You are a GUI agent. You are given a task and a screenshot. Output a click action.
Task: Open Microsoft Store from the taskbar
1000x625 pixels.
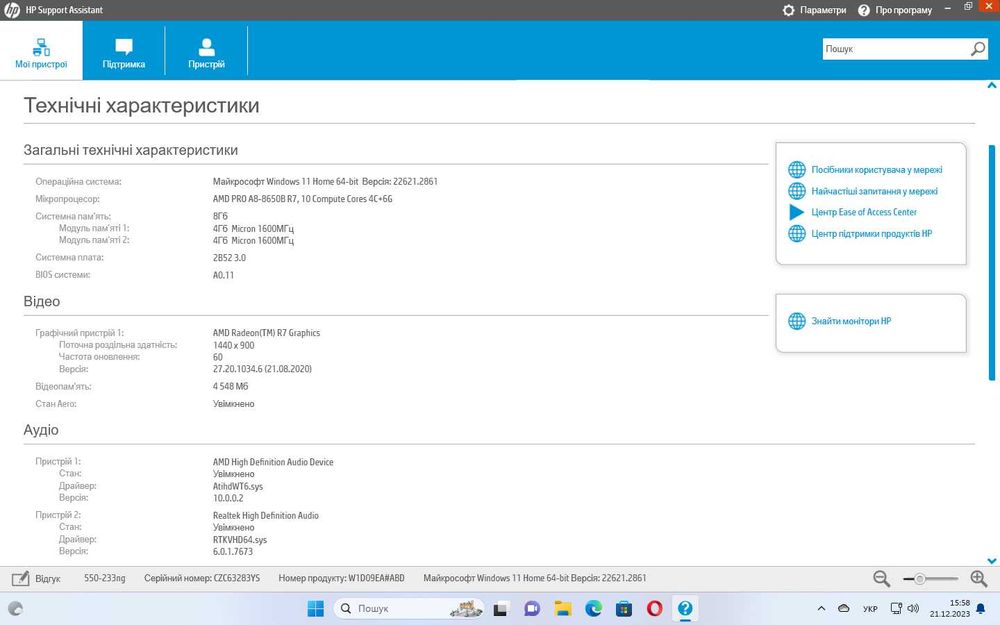coord(624,609)
